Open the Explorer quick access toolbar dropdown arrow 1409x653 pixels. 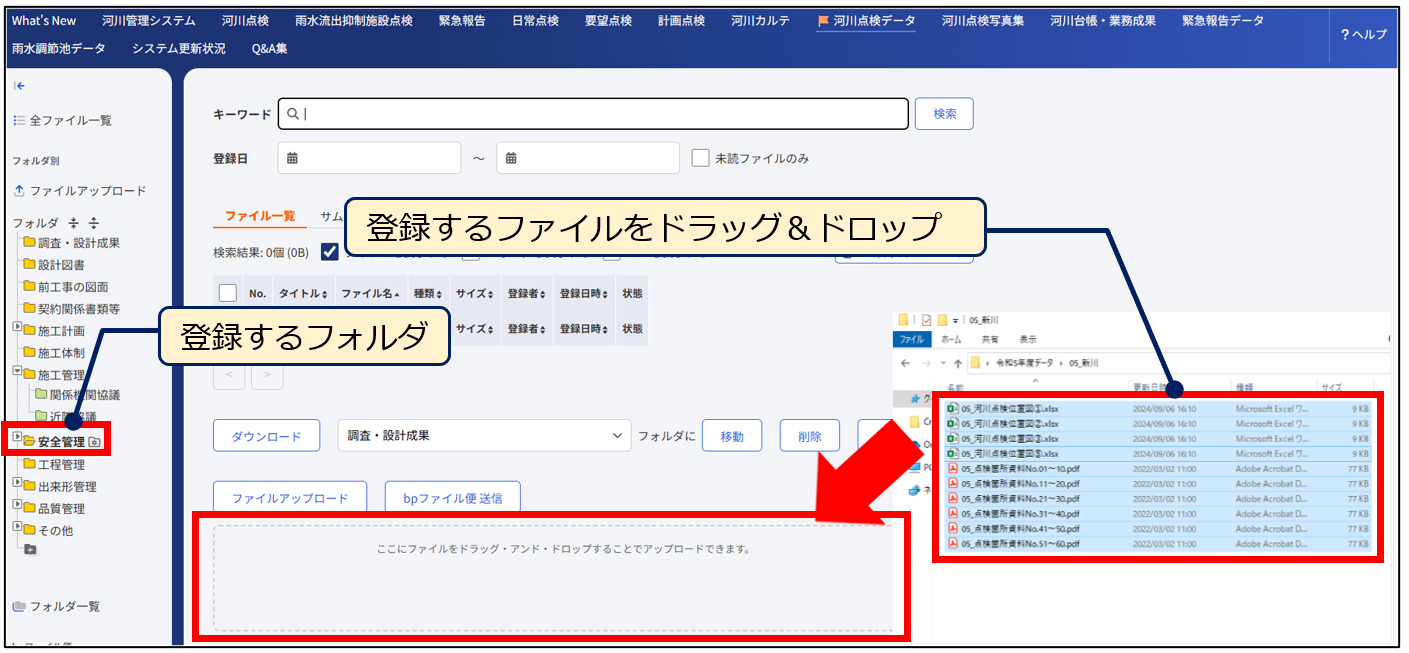[955, 321]
